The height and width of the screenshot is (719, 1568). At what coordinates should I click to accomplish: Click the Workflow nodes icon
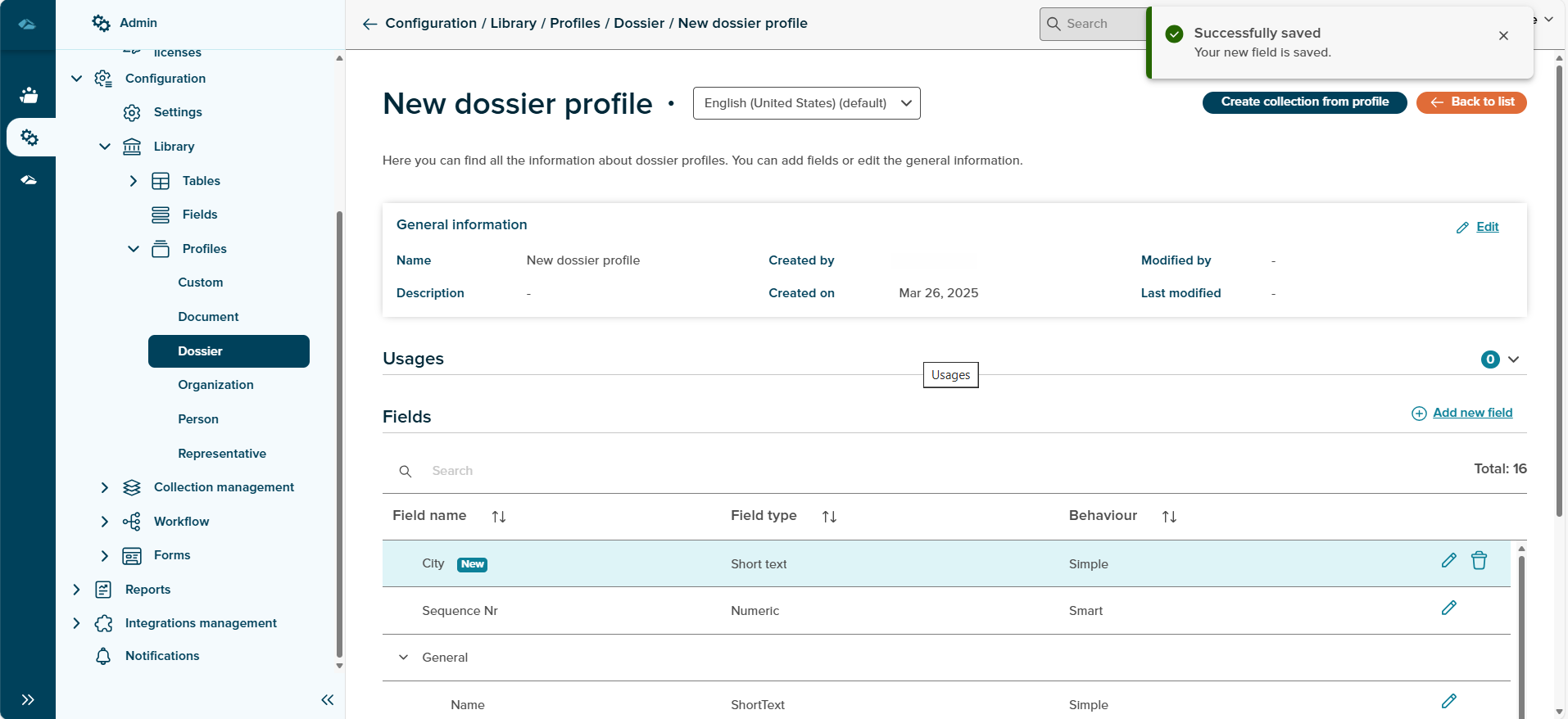pos(132,522)
